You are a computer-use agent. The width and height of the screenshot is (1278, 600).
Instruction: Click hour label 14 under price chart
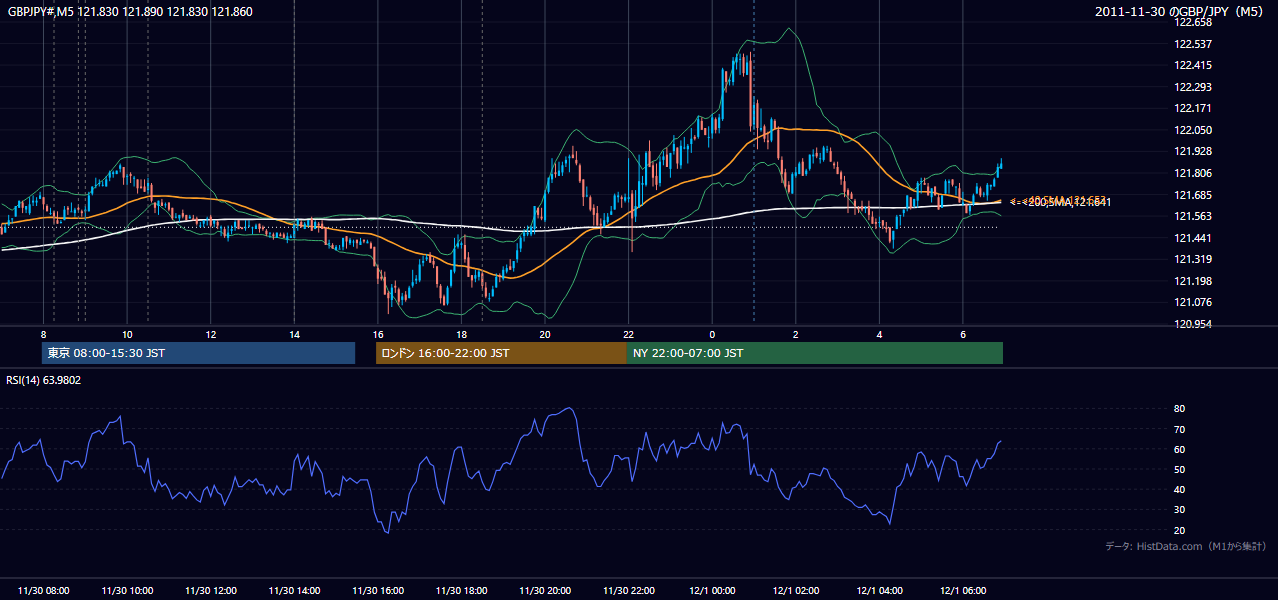pyautogui.click(x=294, y=334)
